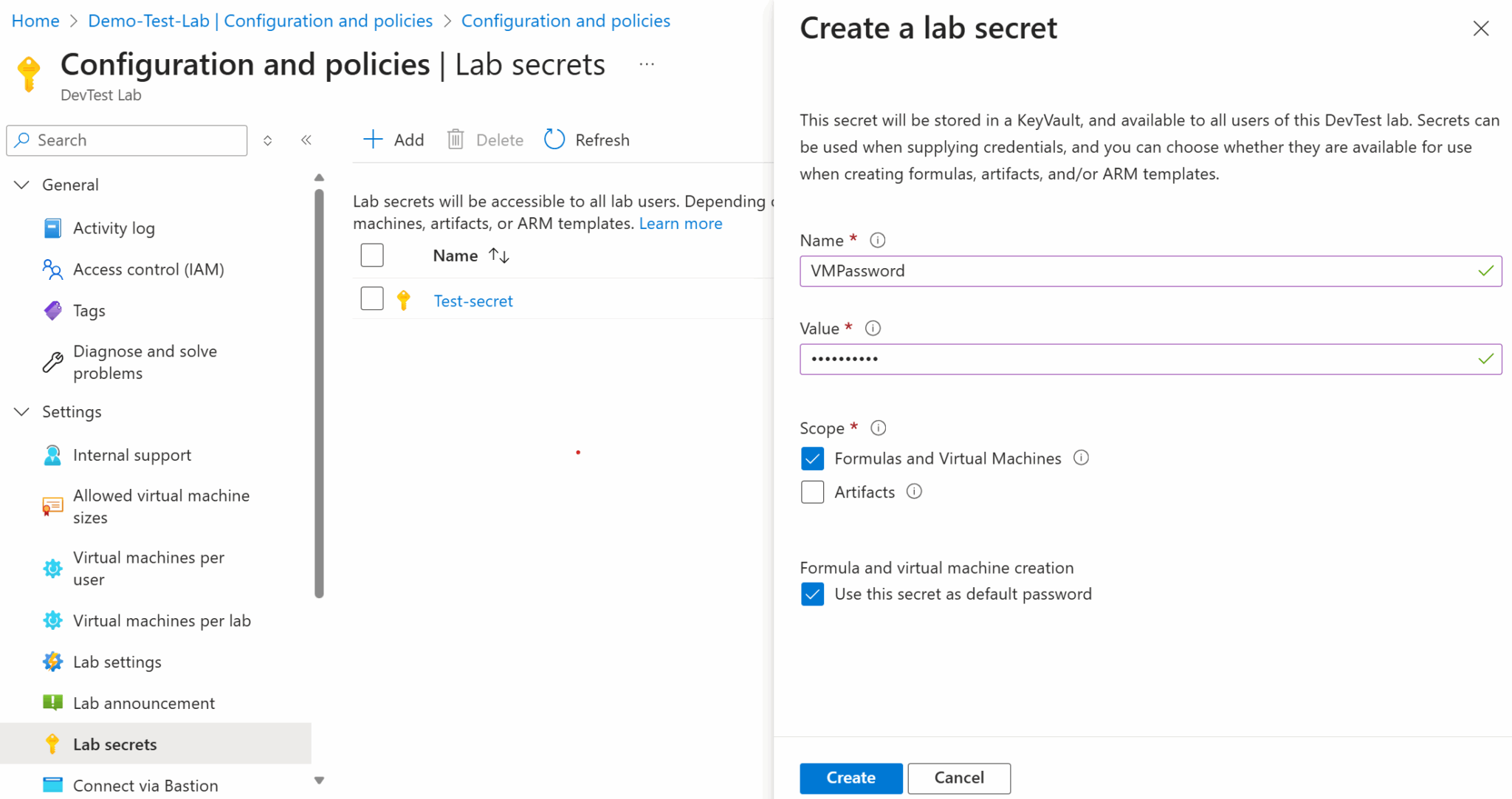Open the Activity log page

114,227
